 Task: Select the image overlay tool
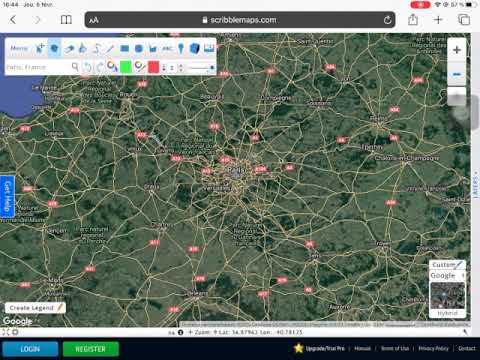(x=209, y=48)
